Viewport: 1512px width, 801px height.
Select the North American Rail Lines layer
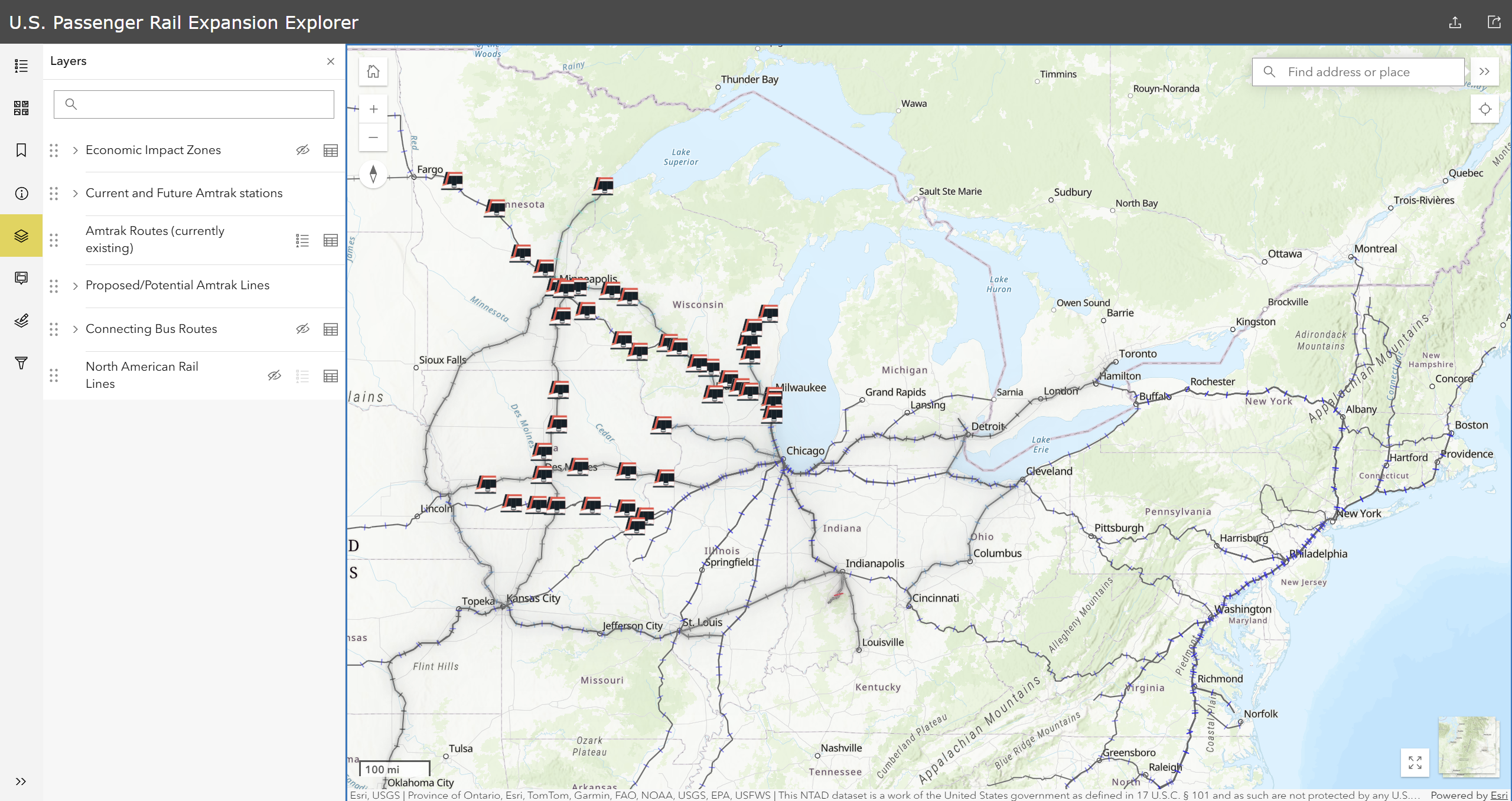142,375
